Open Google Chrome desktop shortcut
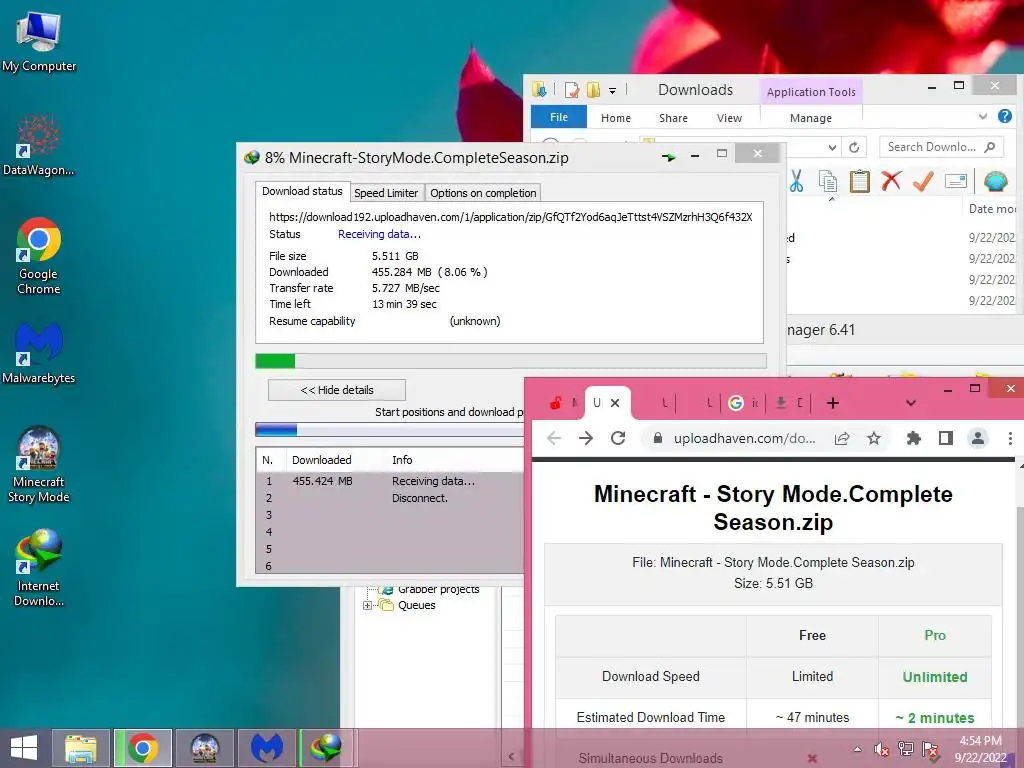Image resolution: width=1024 pixels, height=768 pixels. tap(39, 256)
